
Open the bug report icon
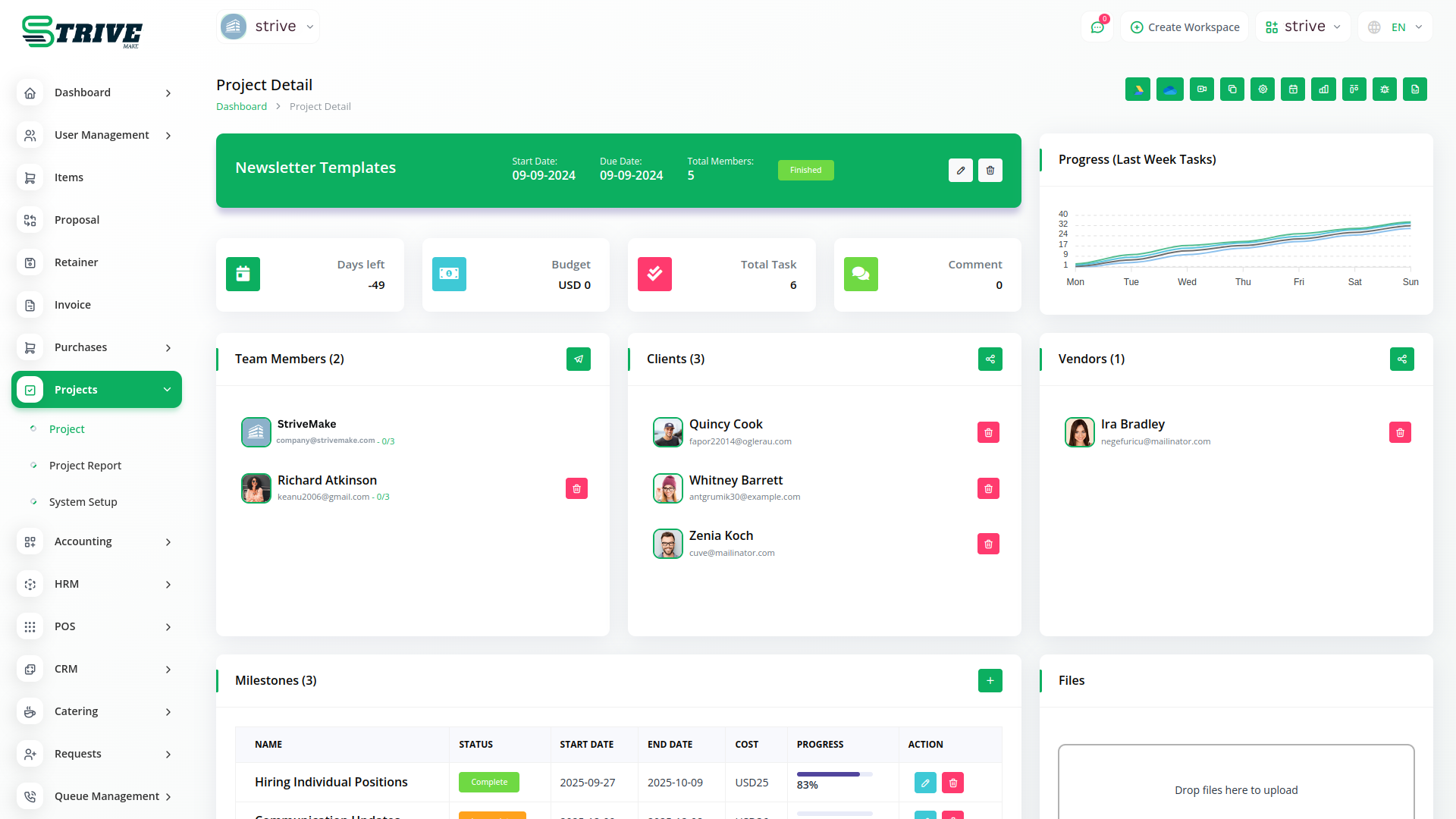point(1385,89)
